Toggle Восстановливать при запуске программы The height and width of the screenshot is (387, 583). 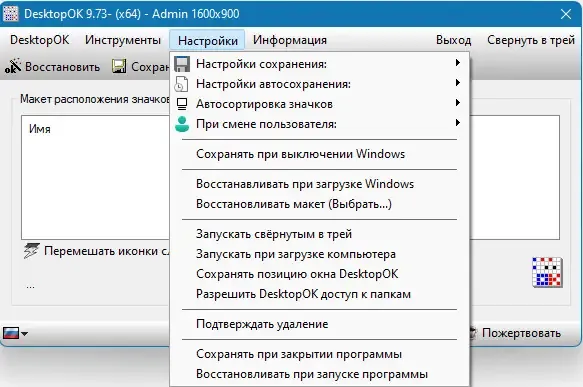[x=320, y=375]
